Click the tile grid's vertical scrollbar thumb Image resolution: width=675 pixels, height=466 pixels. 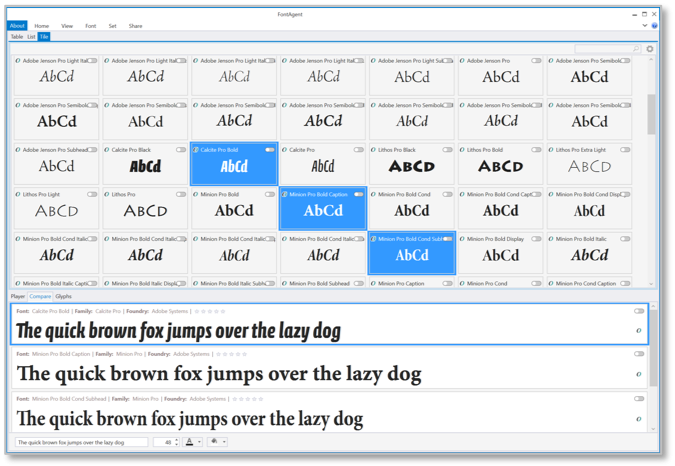click(651, 114)
